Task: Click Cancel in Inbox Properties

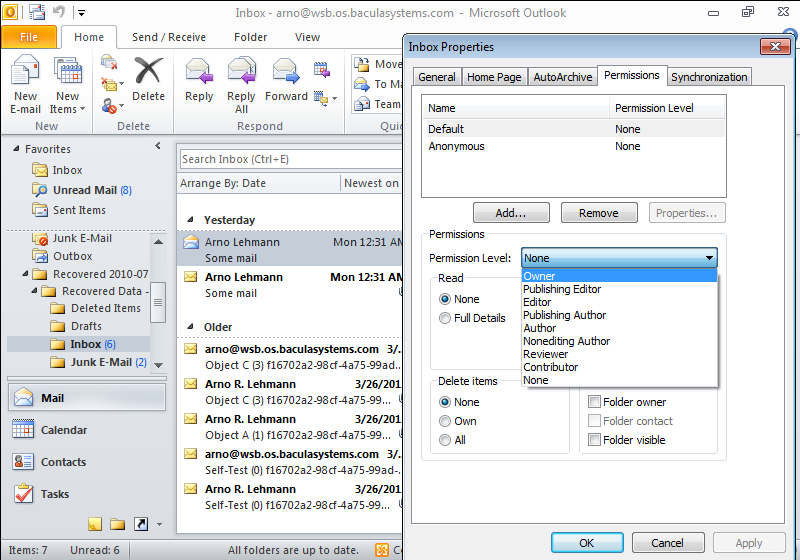Action: [x=668, y=543]
